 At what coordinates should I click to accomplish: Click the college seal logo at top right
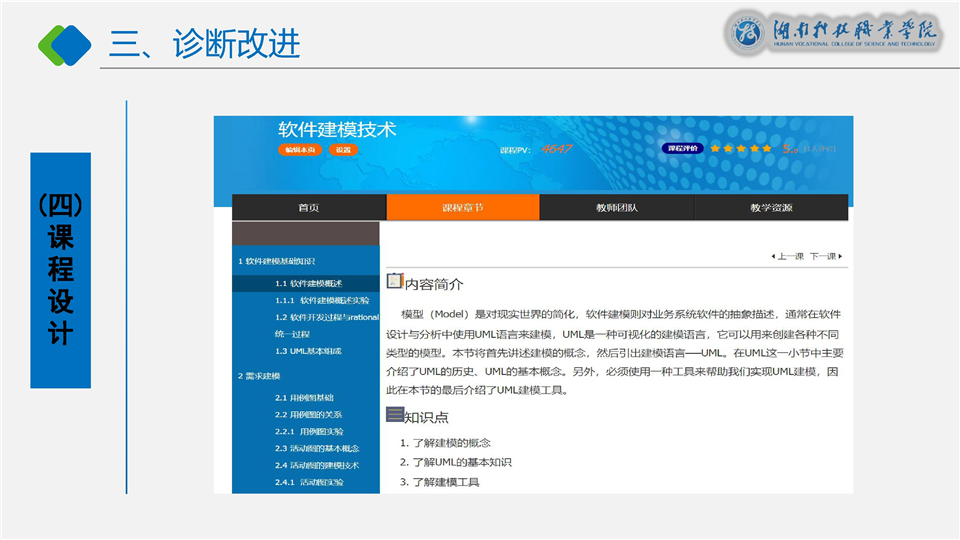tap(747, 32)
